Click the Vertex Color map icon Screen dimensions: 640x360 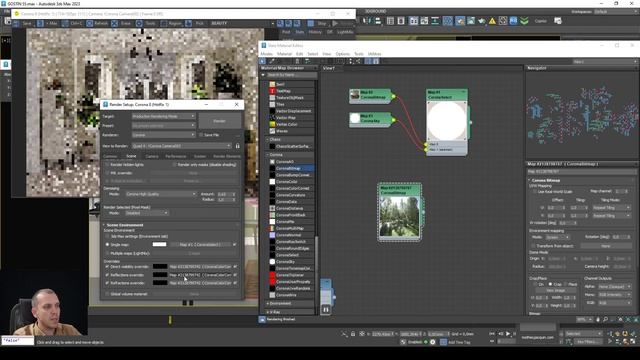pos(272,124)
